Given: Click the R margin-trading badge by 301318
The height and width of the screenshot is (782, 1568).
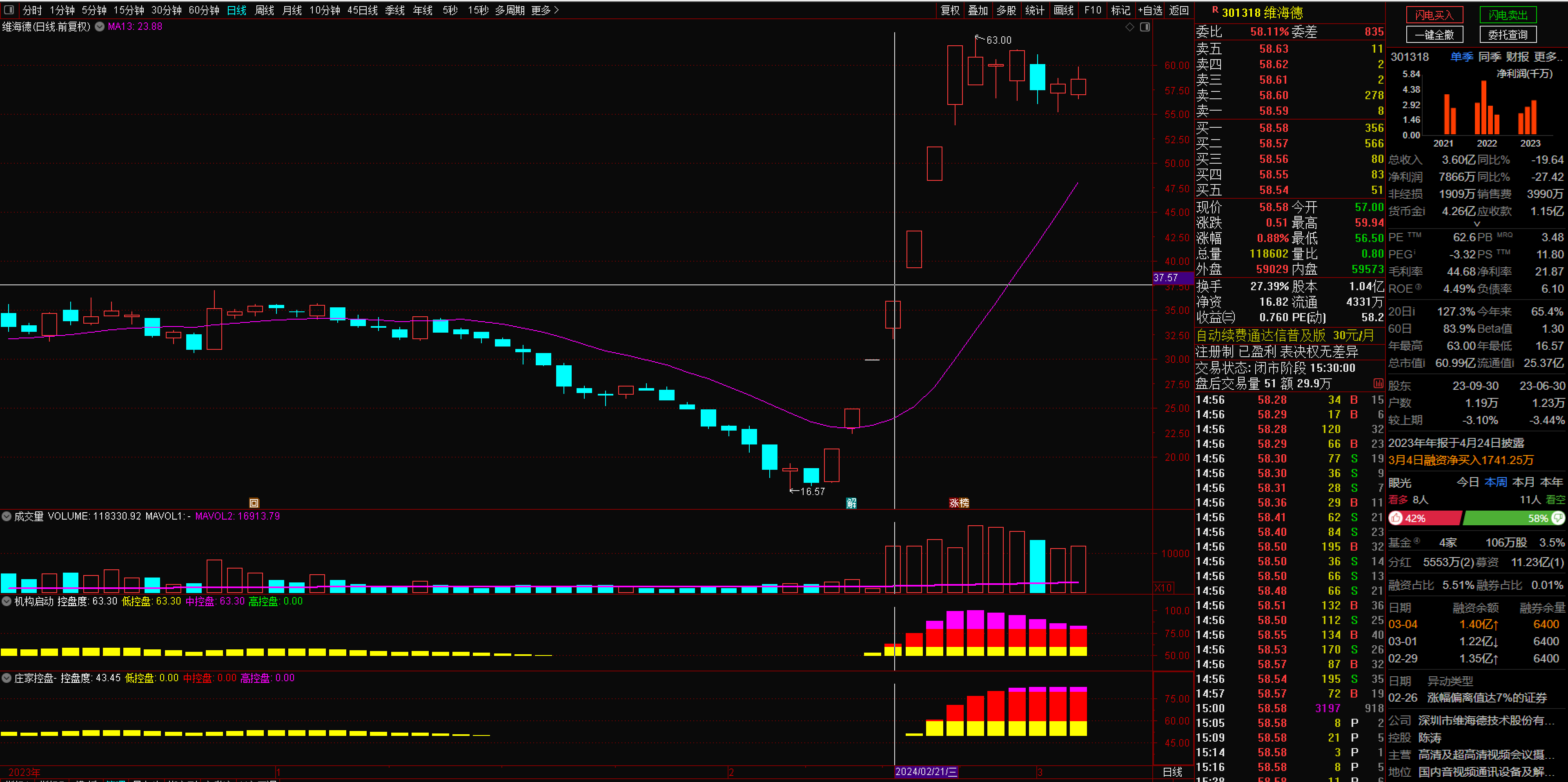Looking at the screenshot, I should [1215, 10].
